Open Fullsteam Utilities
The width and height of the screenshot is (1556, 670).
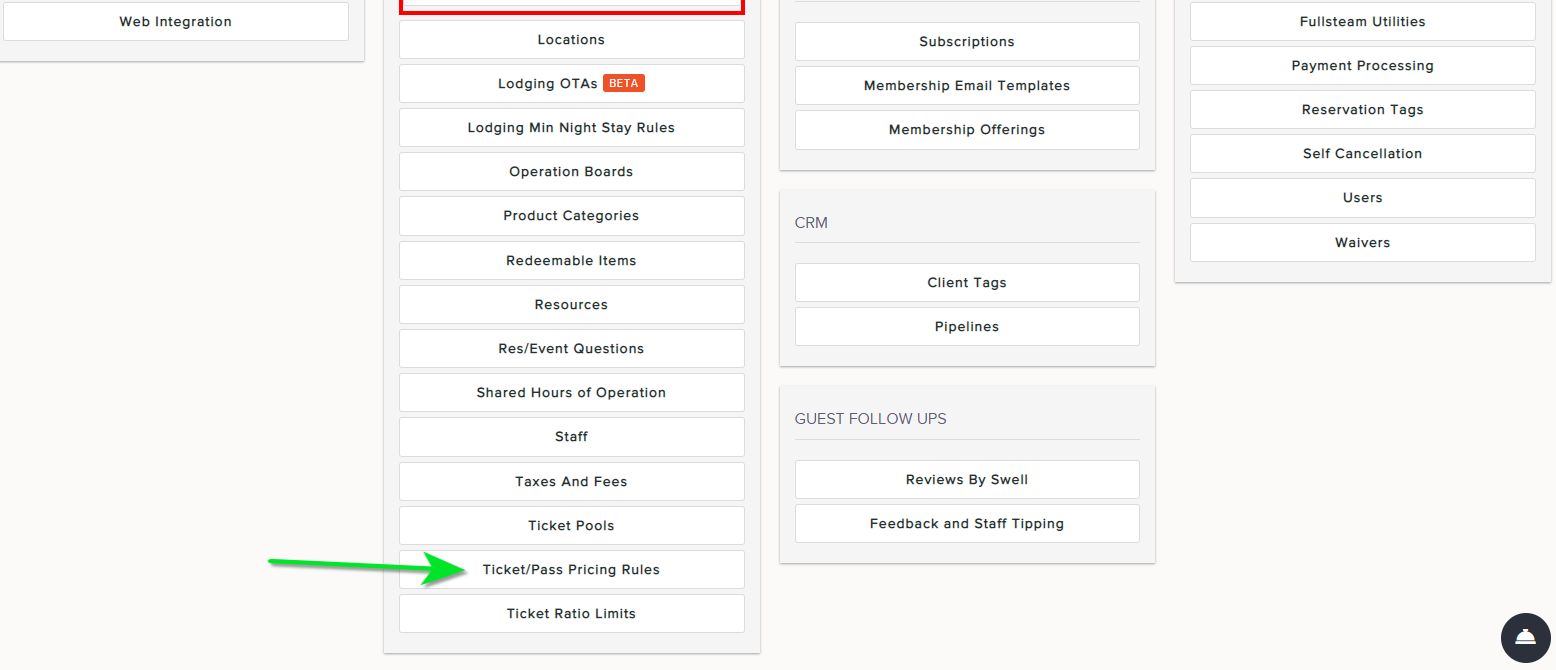(1362, 21)
